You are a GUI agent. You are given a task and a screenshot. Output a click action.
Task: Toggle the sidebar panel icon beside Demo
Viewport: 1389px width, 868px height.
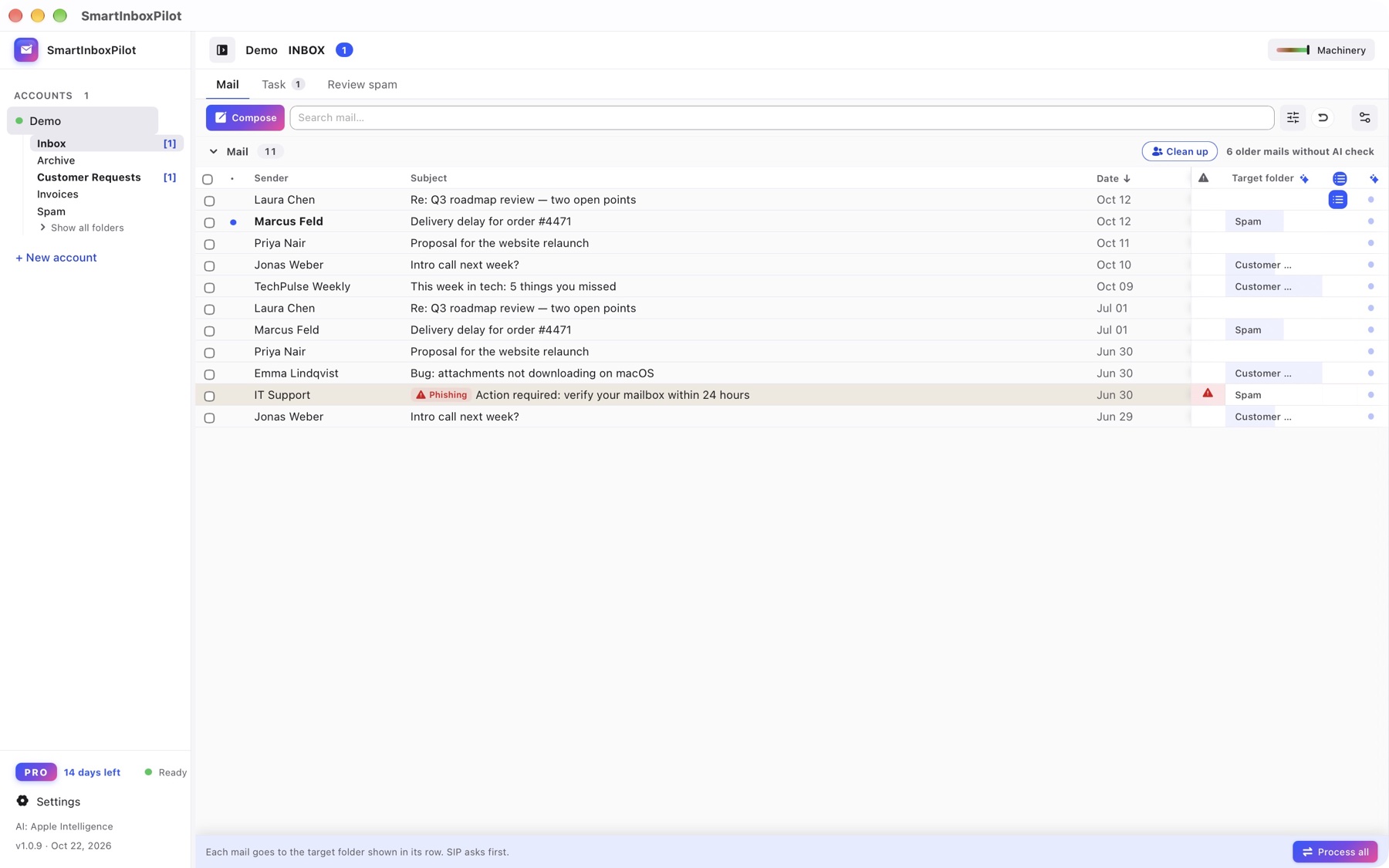[222, 50]
